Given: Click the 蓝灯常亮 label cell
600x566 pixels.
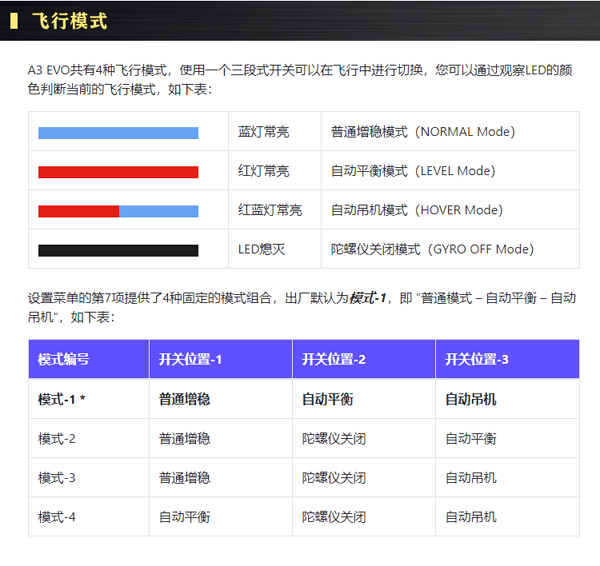Looking at the screenshot, I should (x=263, y=132).
